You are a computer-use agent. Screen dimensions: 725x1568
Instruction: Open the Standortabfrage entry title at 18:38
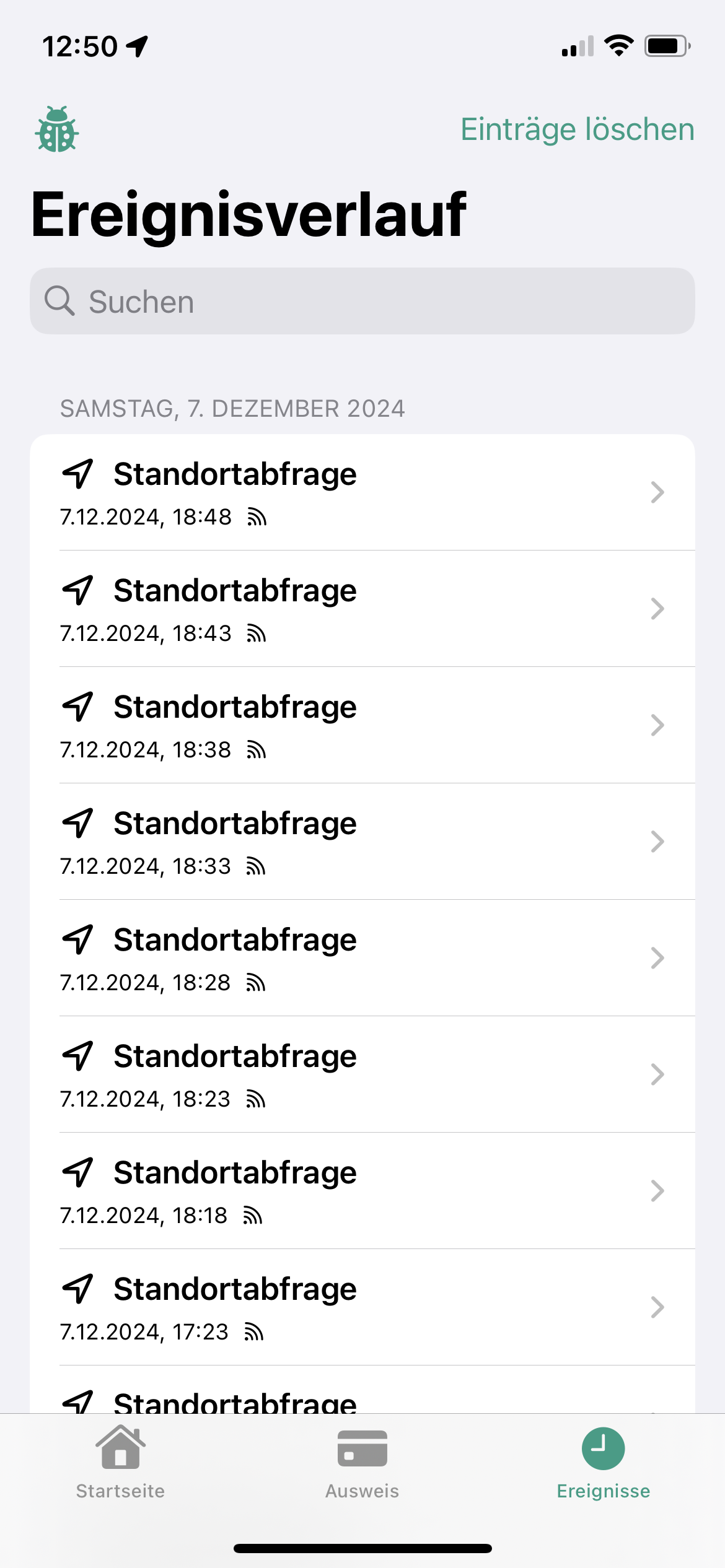click(235, 707)
